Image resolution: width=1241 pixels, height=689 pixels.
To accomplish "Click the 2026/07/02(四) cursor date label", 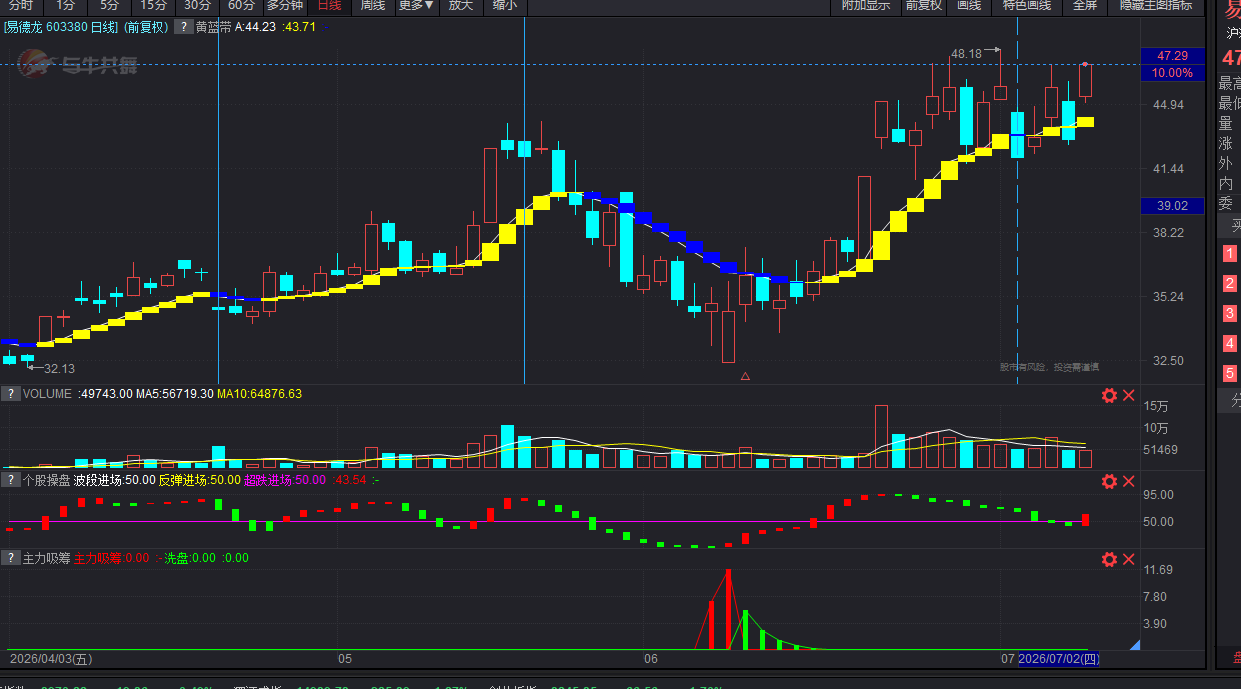I will pos(1060,659).
